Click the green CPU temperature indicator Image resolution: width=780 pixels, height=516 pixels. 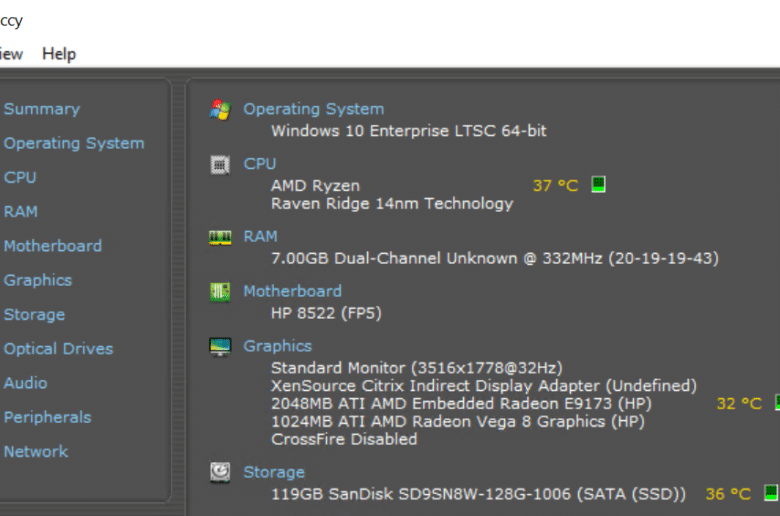[x=598, y=185]
